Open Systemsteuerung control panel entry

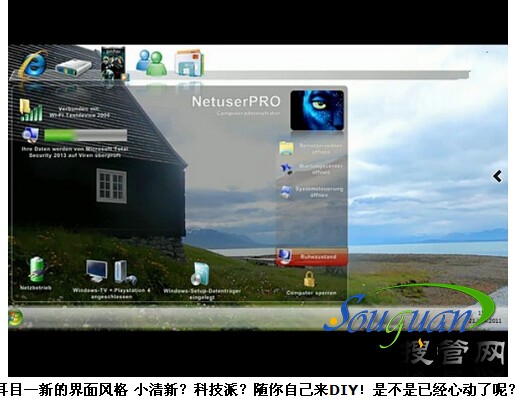click(x=311, y=192)
